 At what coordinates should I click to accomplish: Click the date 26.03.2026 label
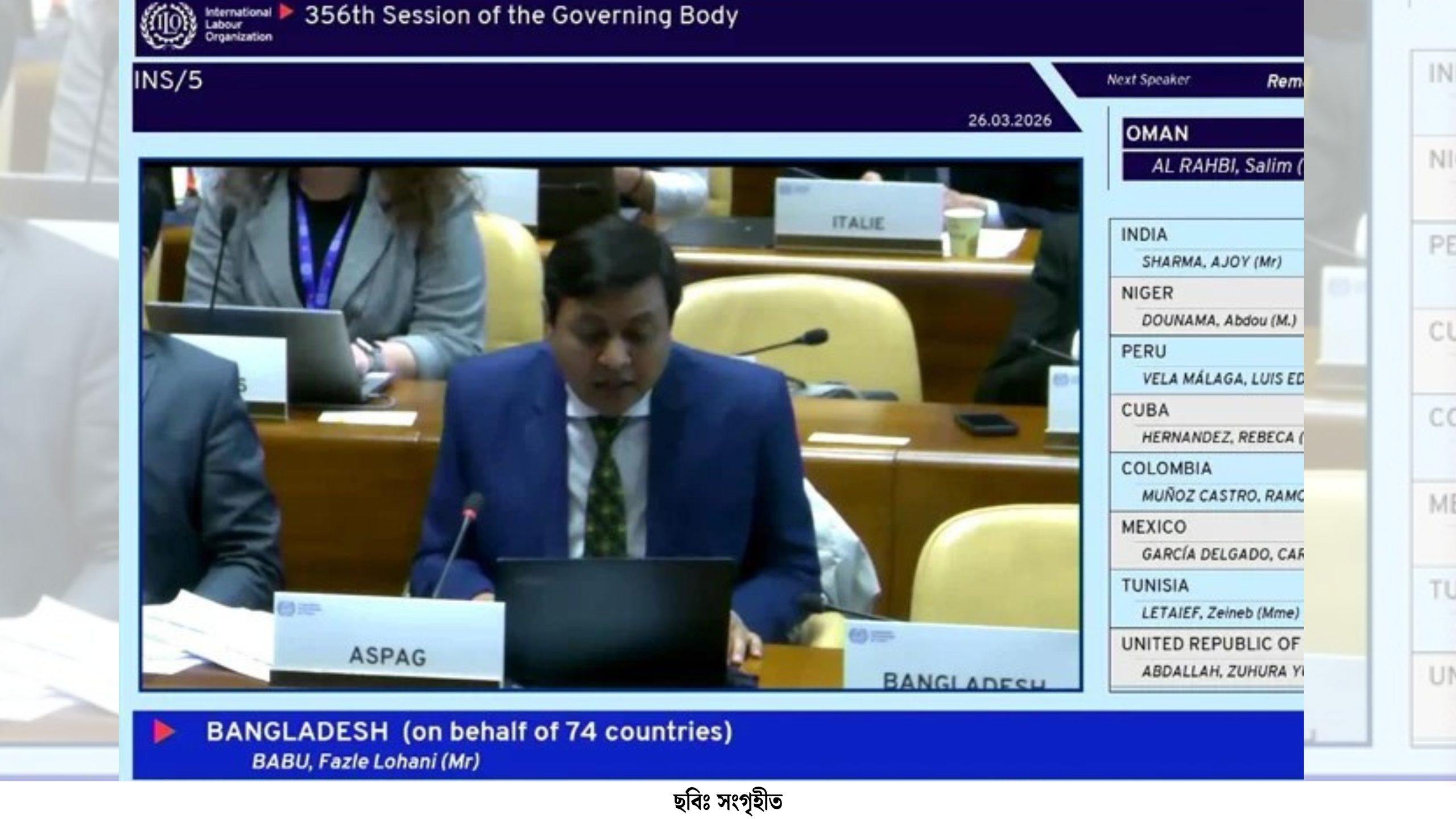click(x=1010, y=121)
